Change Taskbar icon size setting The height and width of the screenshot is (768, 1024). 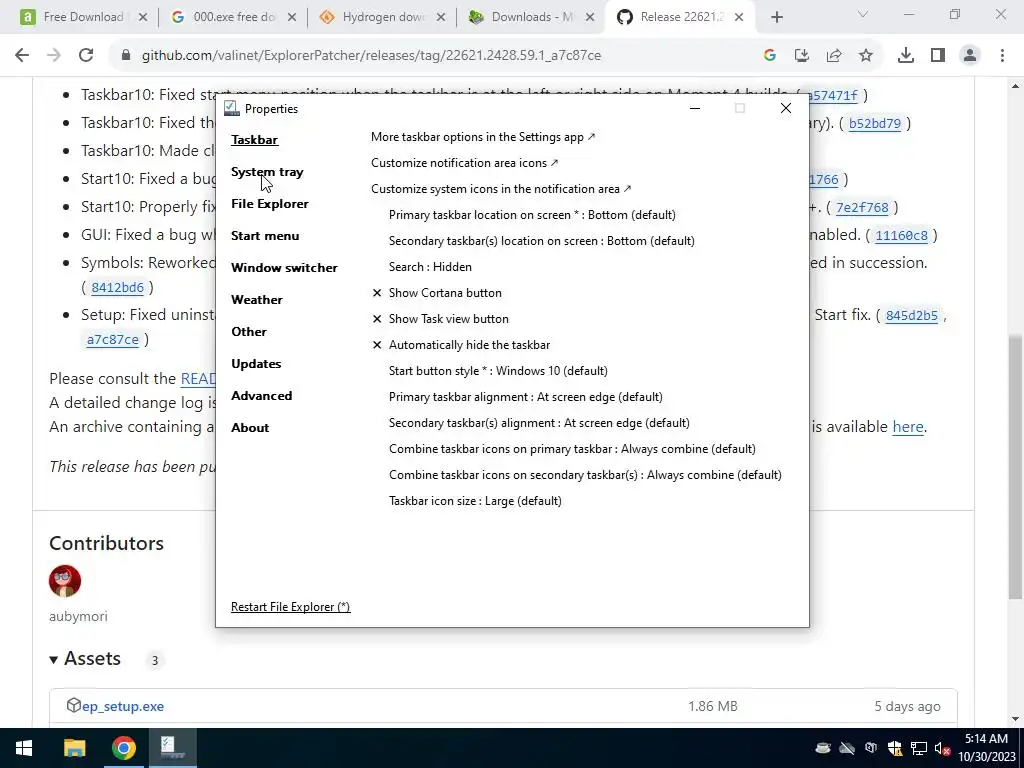point(475,501)
